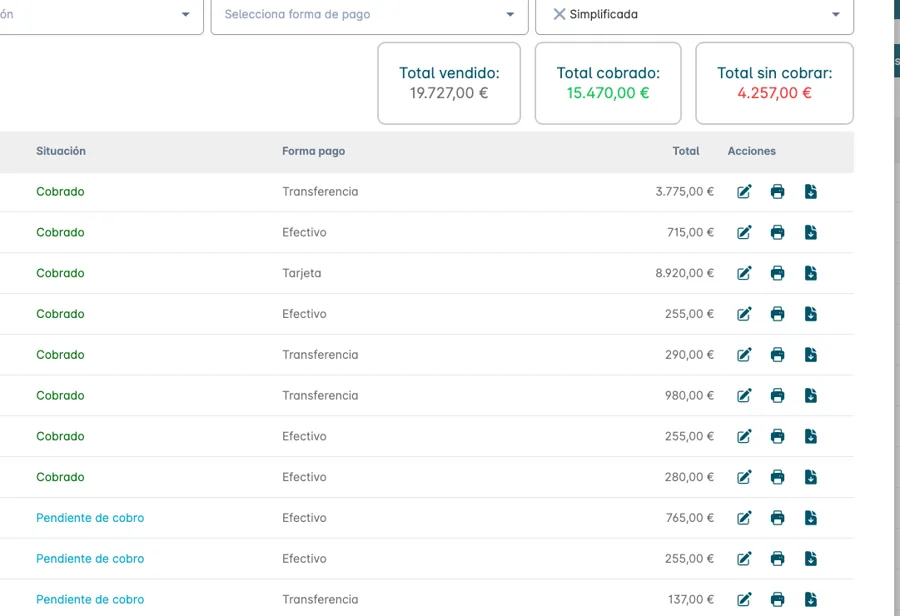The width and height of the screenshot is (900, 616).
Task: Edit the 280,00 € Efectivo invoice
Action: pyautogui.click(x=744, y=477)
